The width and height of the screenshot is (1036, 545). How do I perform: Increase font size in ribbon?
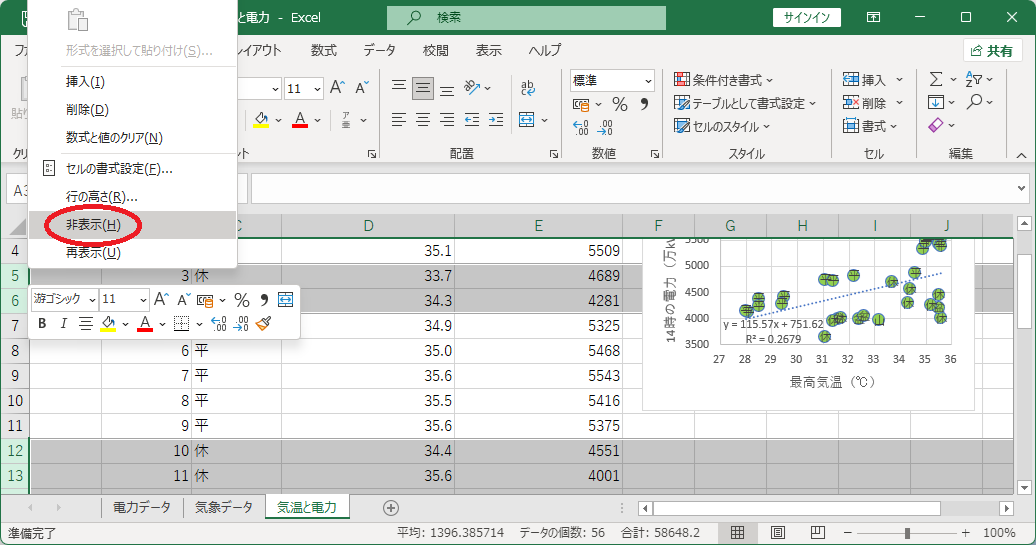point(337,87)
